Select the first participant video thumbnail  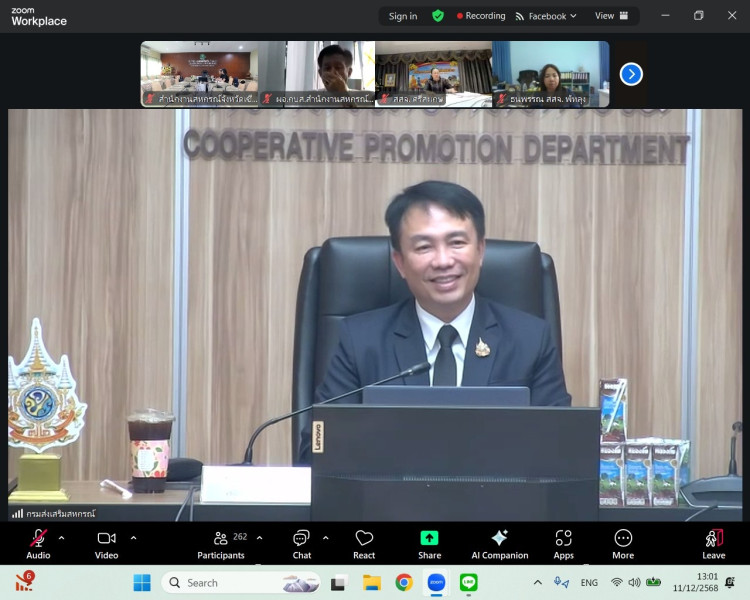point(198,73)
